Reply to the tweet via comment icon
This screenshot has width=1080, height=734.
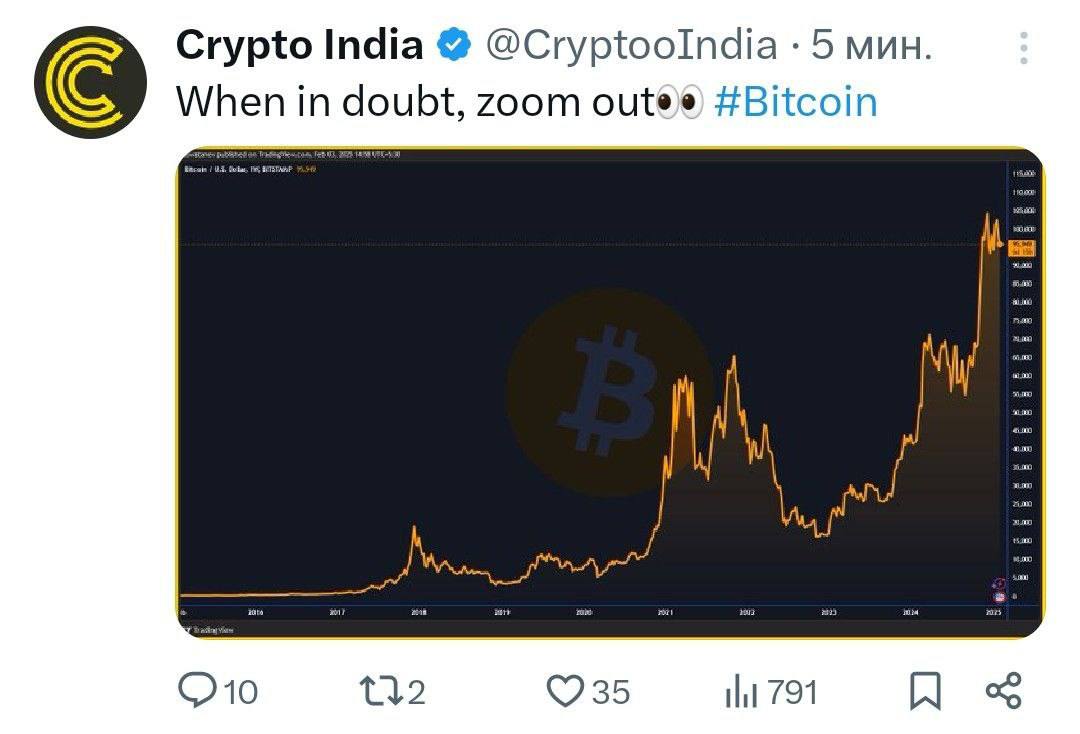pyautogui.click(x=197, y=691)
